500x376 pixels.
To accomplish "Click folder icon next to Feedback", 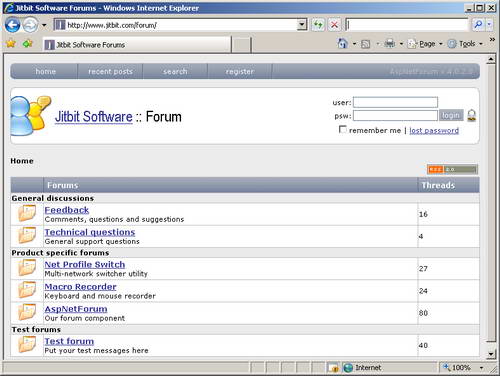I will click(x=27, y=213).
